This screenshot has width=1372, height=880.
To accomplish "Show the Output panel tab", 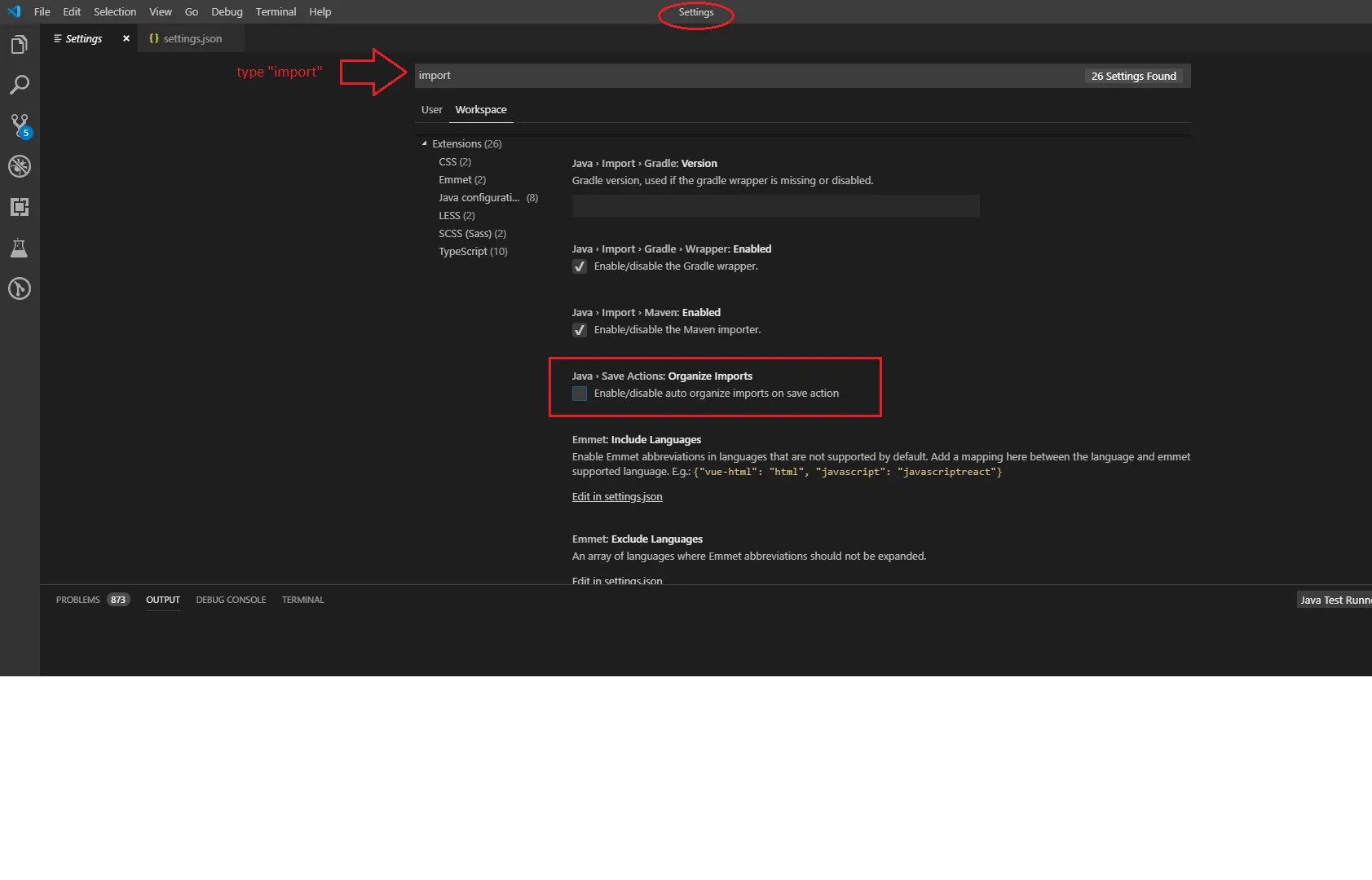I will 163,600.
